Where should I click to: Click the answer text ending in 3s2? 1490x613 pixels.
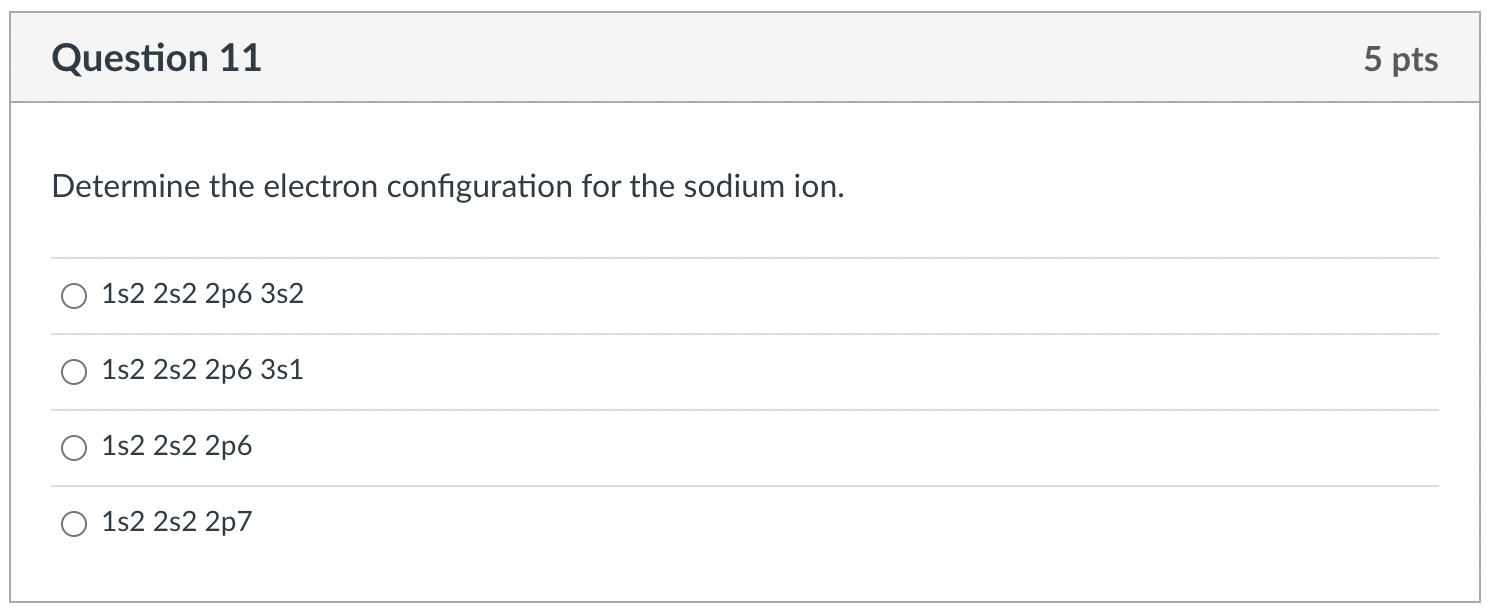[x=202, y=295]
